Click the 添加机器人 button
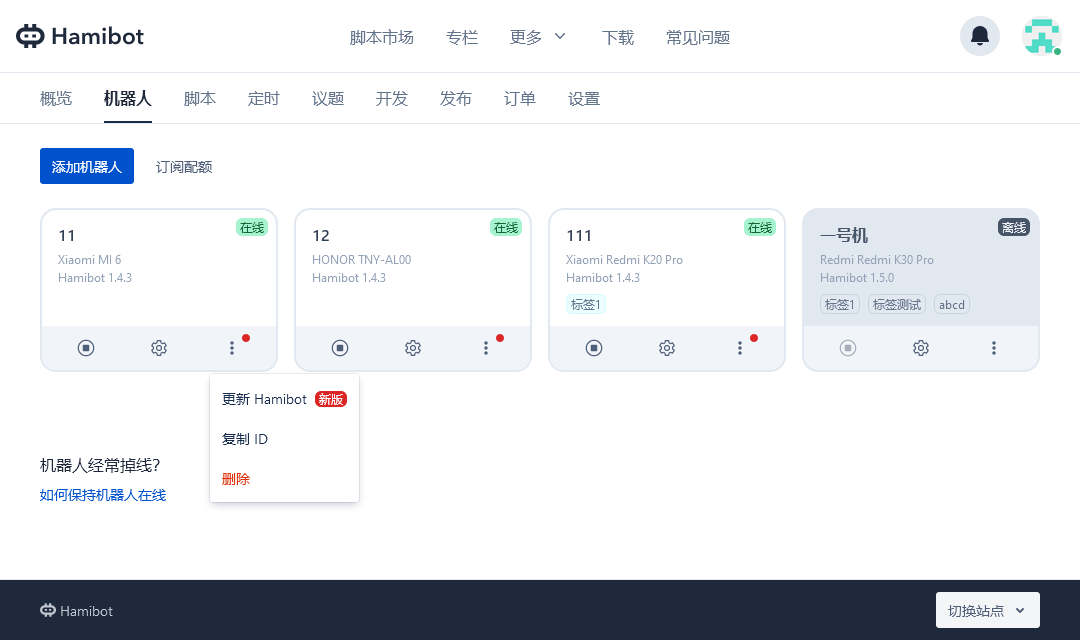Viewport: 1080px width, 640px height. tap(87, 166)
